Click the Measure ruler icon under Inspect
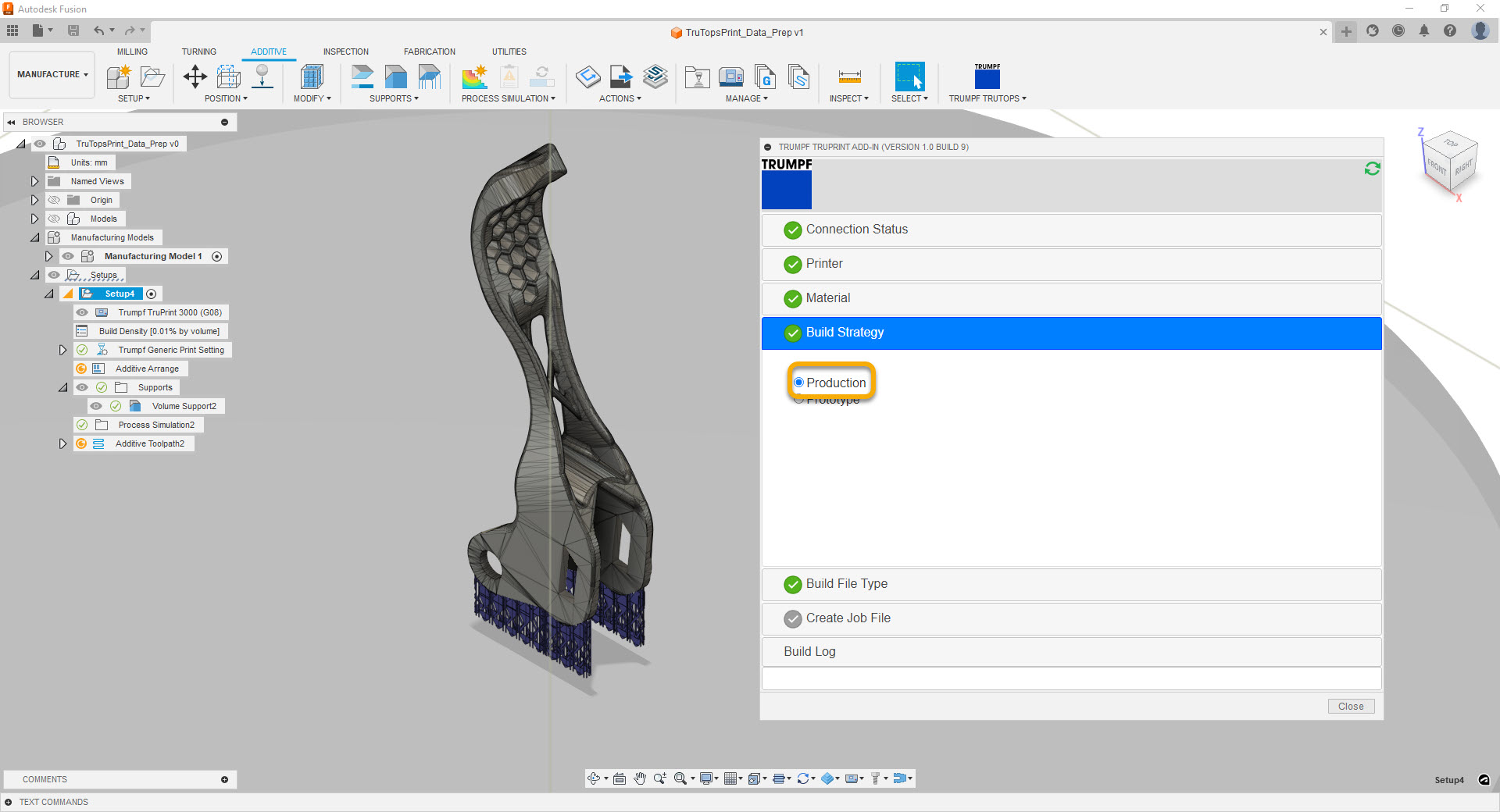 click(x=849, y=77)
